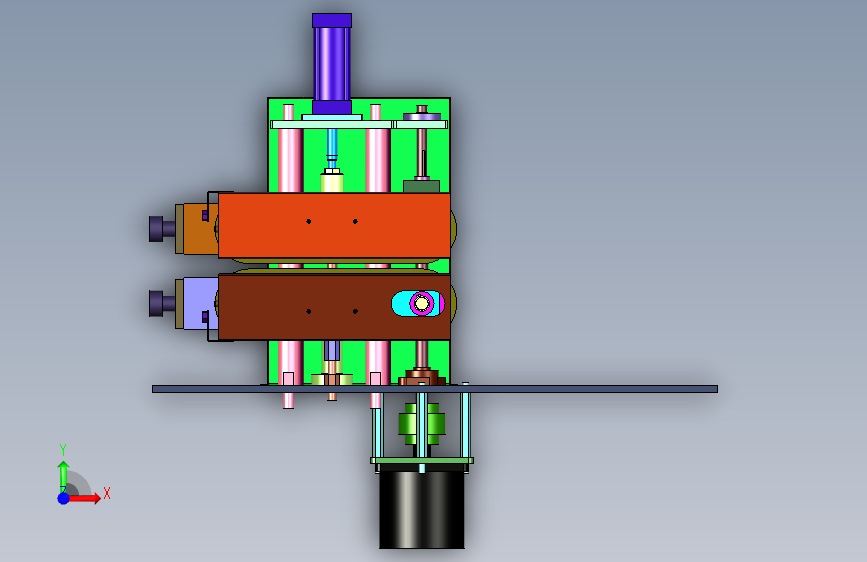This screenshot has width=867, height=562.
Task: Click the "Y" axis label
Action: pyautogui.click(x=63, y=450)
